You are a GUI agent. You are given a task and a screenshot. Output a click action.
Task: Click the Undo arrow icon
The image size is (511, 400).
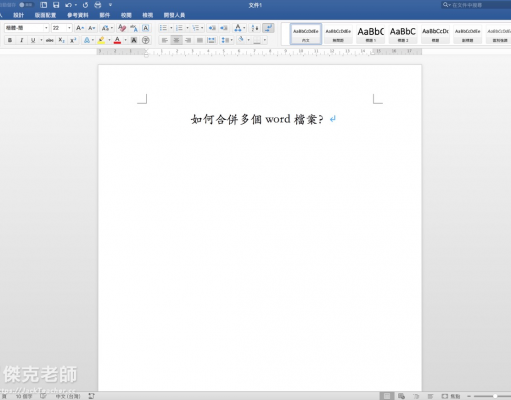coord(68,5)
